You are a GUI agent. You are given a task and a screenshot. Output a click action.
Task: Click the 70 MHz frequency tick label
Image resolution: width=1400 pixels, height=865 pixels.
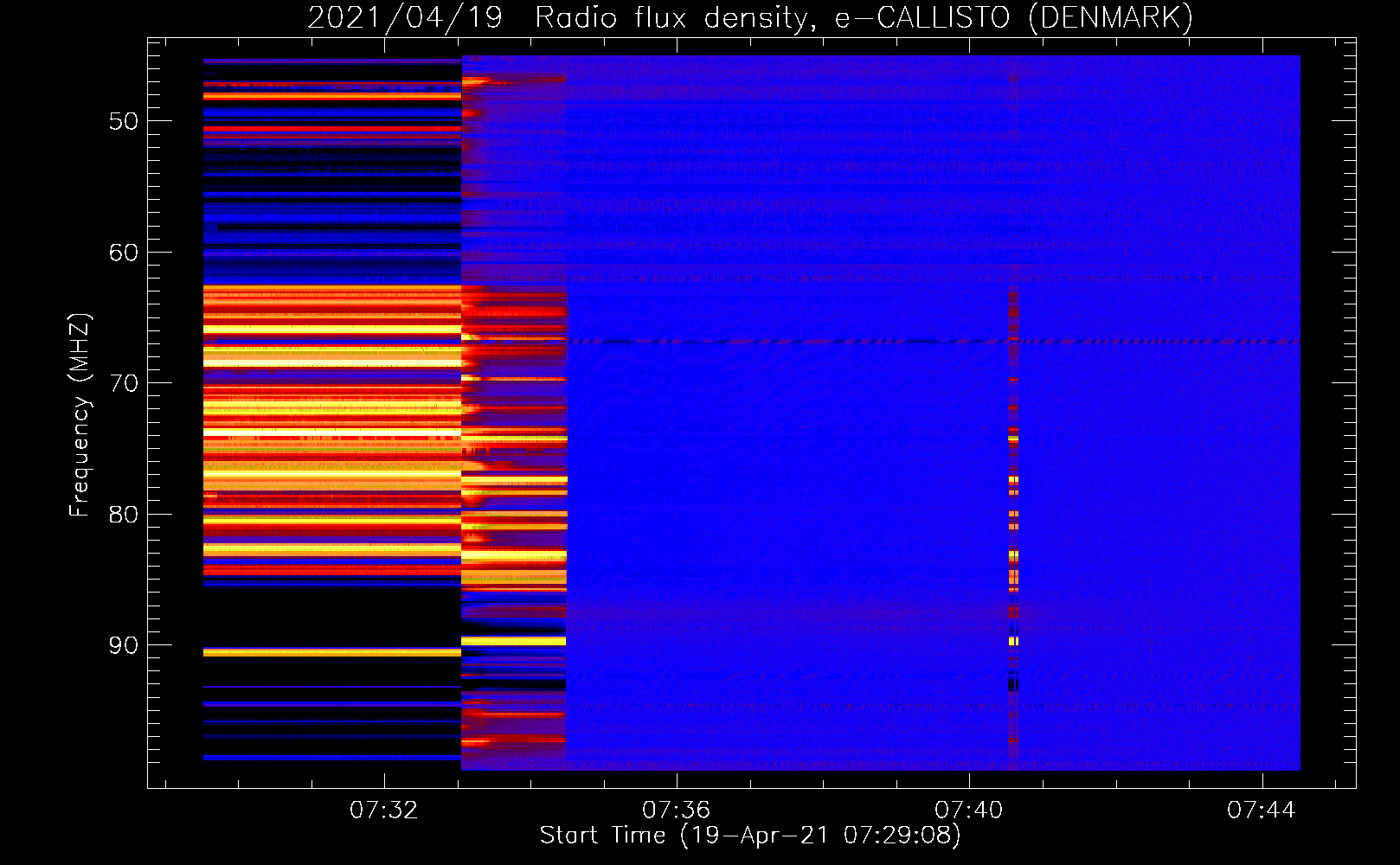pyautogui.click(x=124, y=383)
